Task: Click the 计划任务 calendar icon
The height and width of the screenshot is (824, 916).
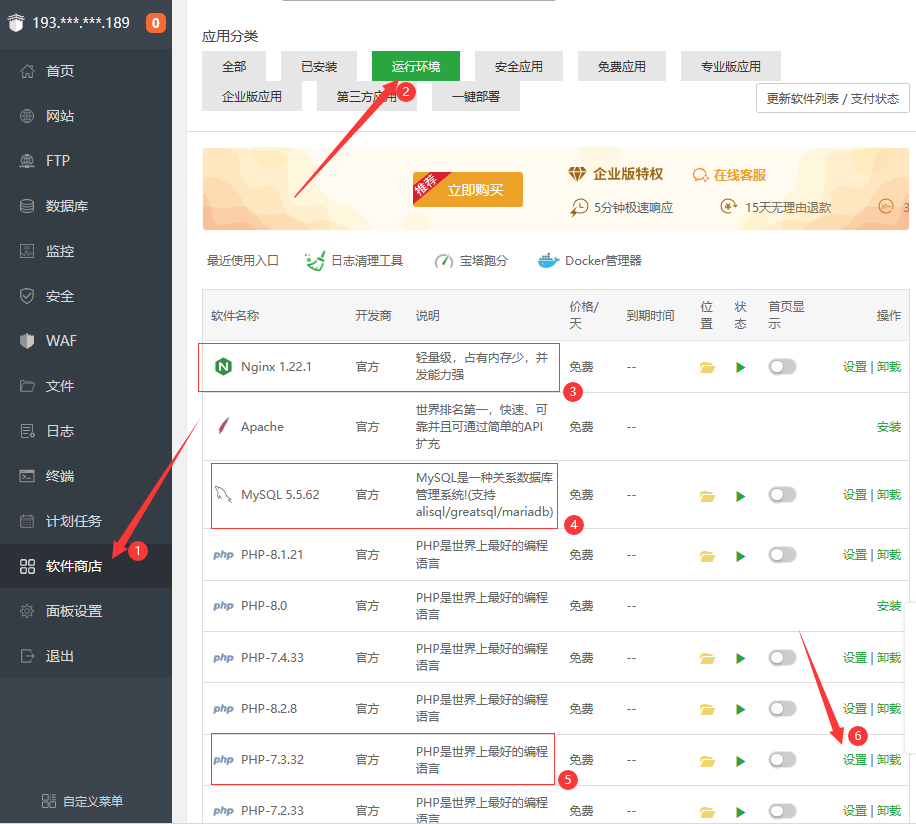Action: pos(27,521)
